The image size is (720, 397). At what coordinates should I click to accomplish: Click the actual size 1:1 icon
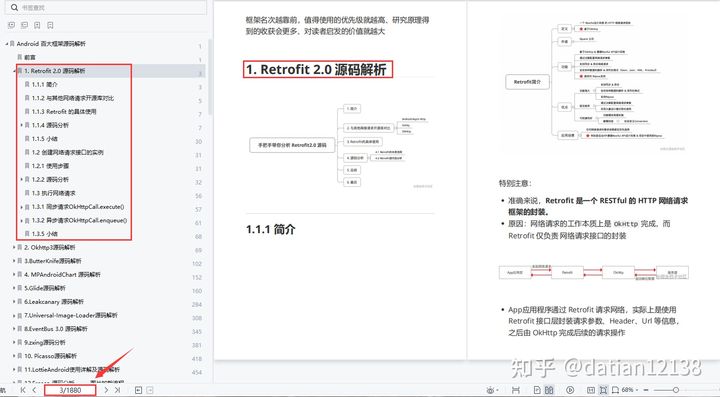point(591,390)
